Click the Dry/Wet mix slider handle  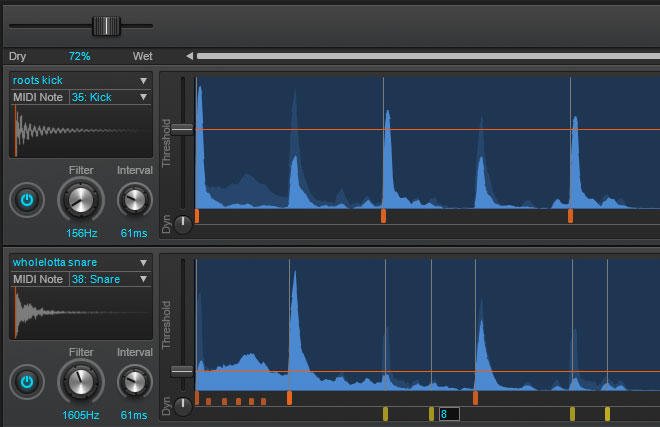(x=106, y=26)
